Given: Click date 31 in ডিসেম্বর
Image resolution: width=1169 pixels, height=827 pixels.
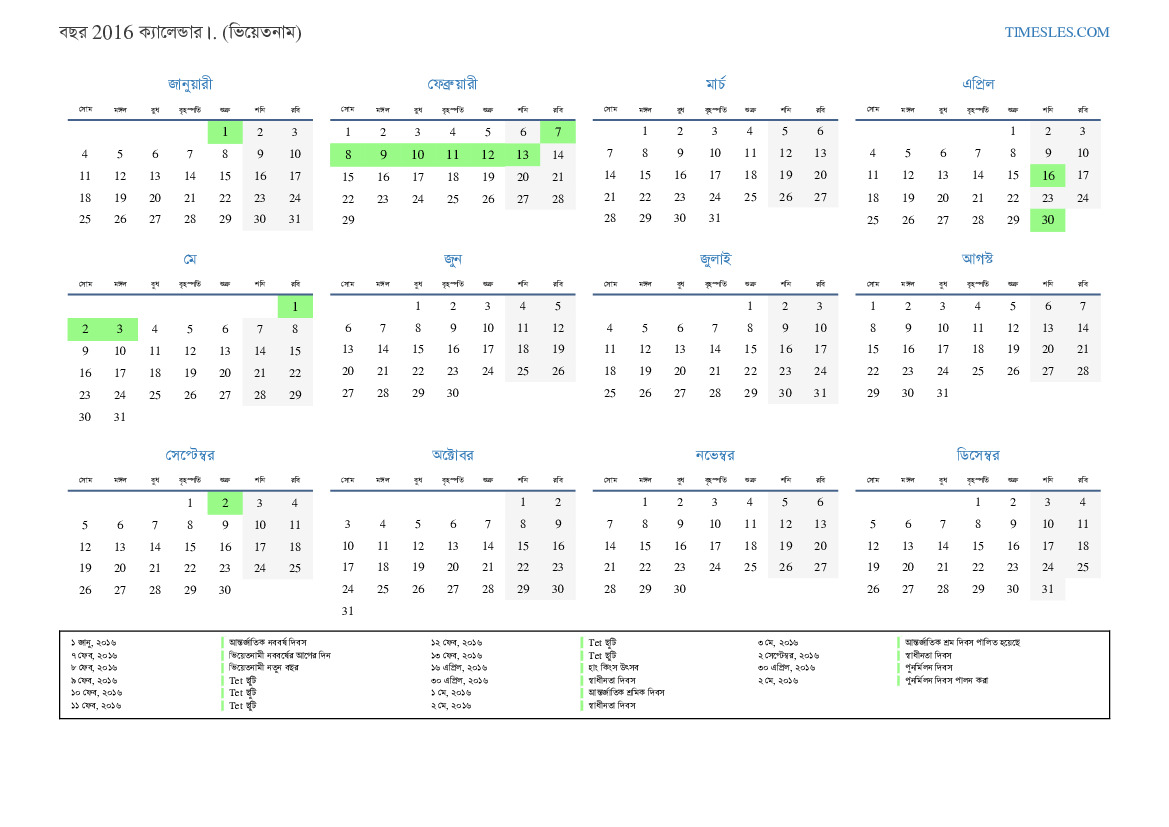Looking at the screenshot, I should (x=1047, y=589).
